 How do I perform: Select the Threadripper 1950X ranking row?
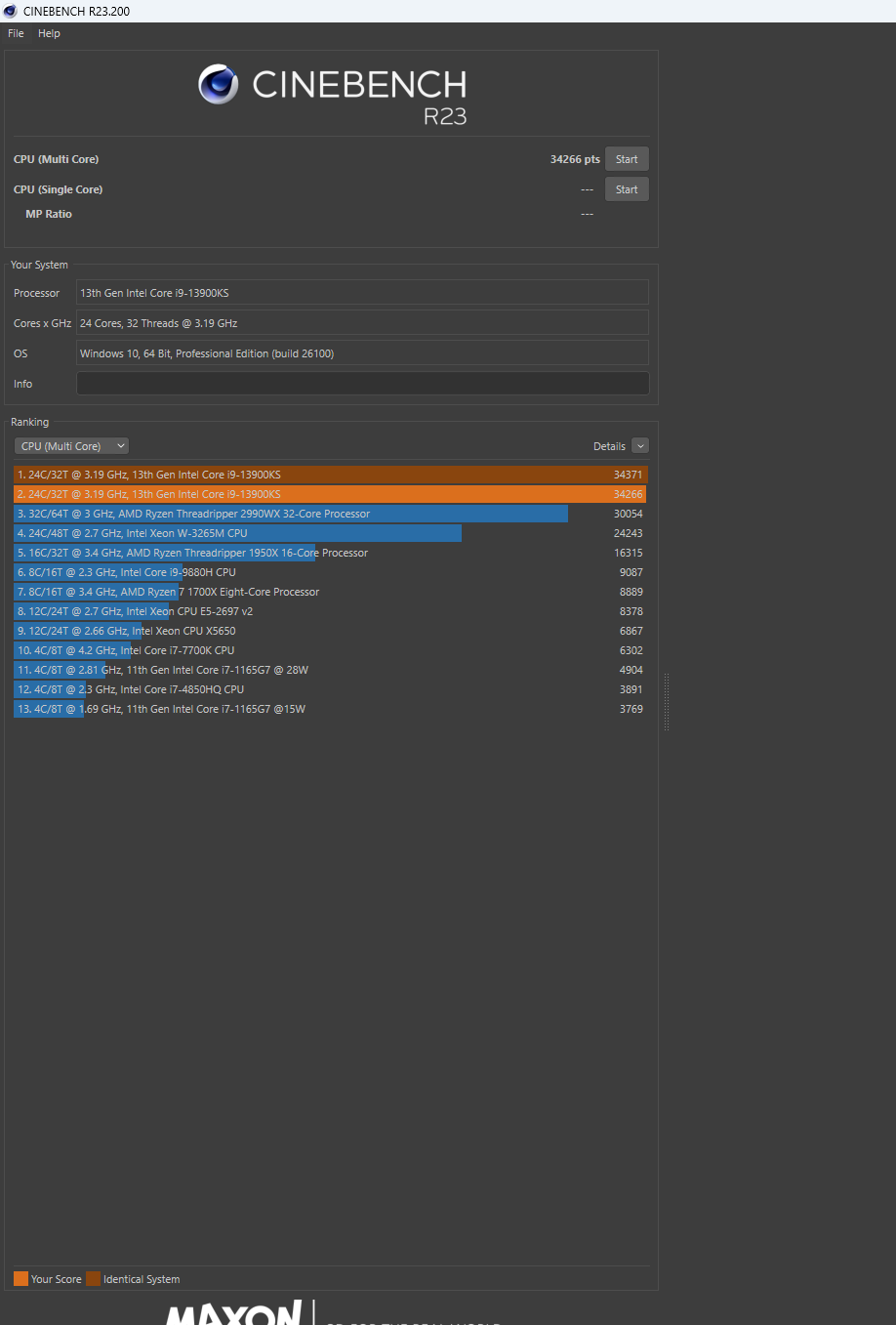(x=331, y=553)
